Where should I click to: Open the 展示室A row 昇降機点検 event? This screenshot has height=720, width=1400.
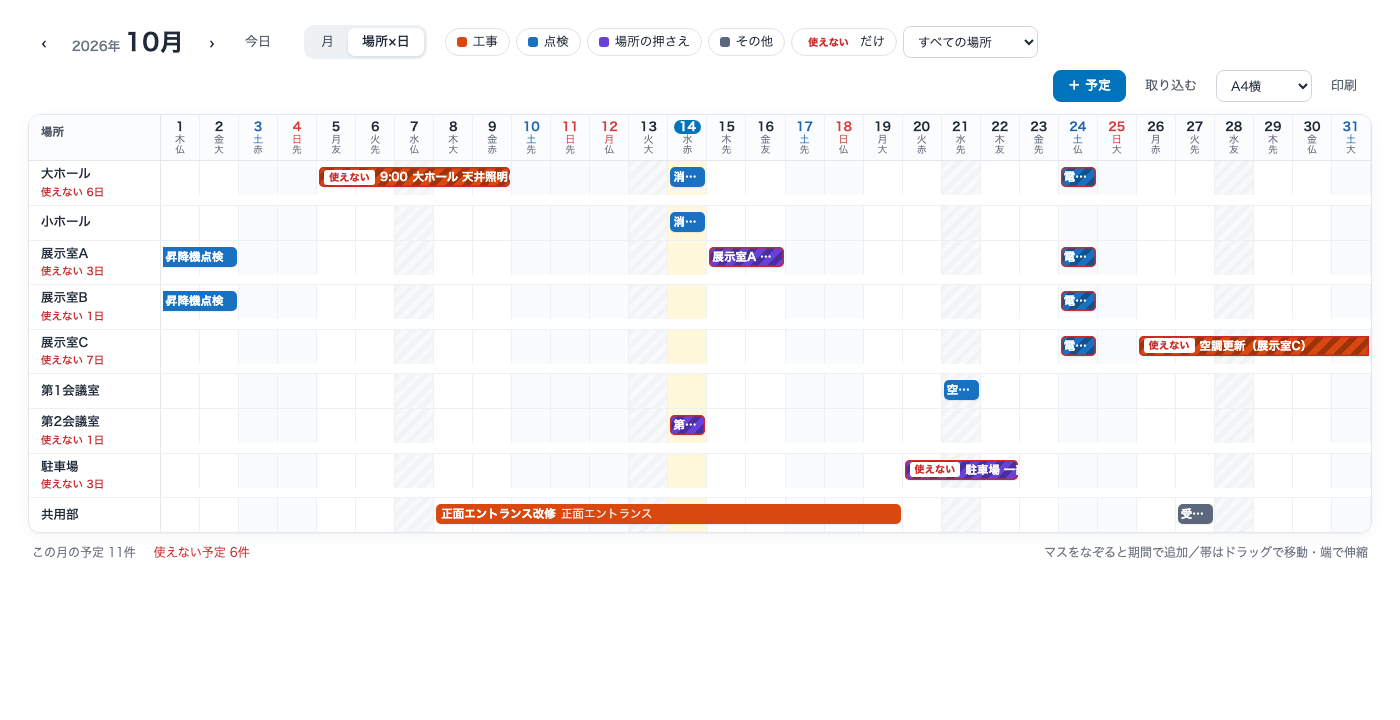pos(200,257)
